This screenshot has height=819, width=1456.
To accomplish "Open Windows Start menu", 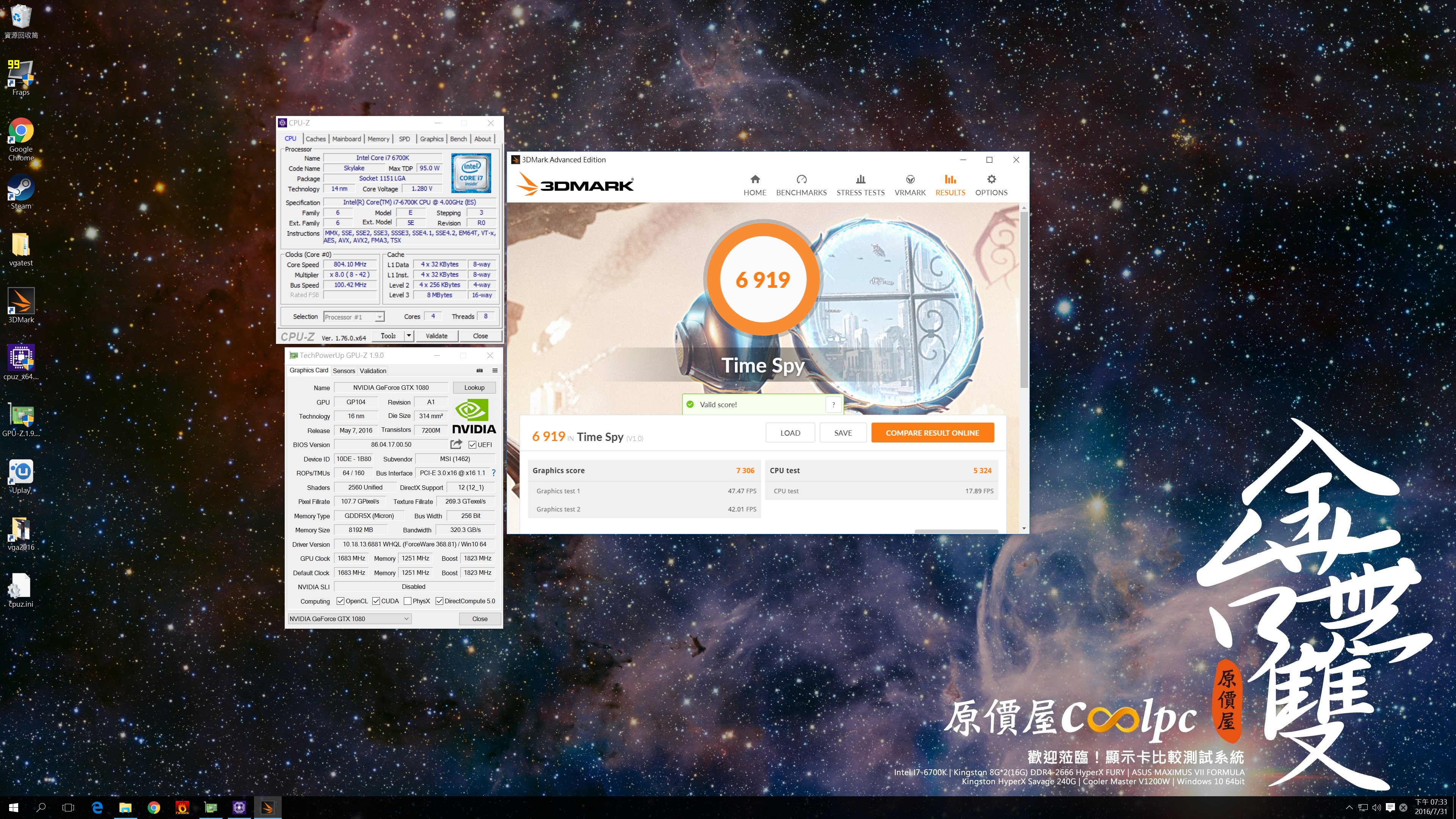I will coord(14,808).
